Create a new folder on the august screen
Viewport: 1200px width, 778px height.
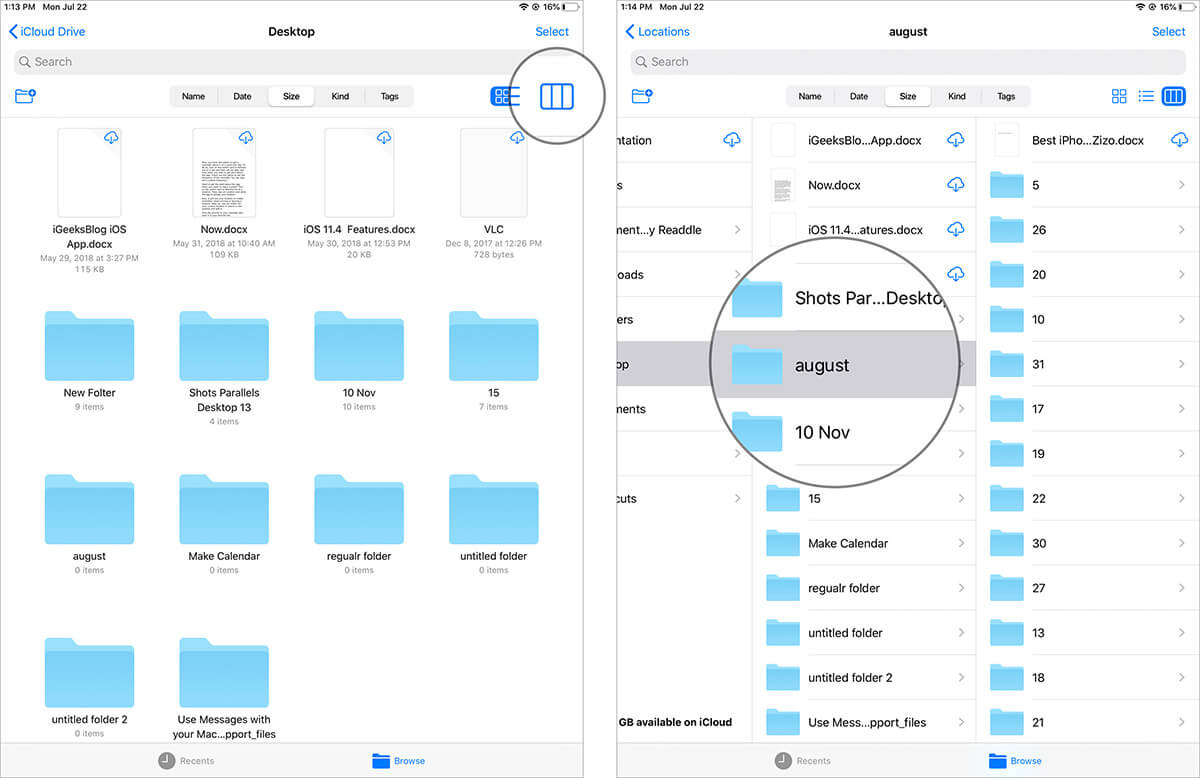(642, 96)
